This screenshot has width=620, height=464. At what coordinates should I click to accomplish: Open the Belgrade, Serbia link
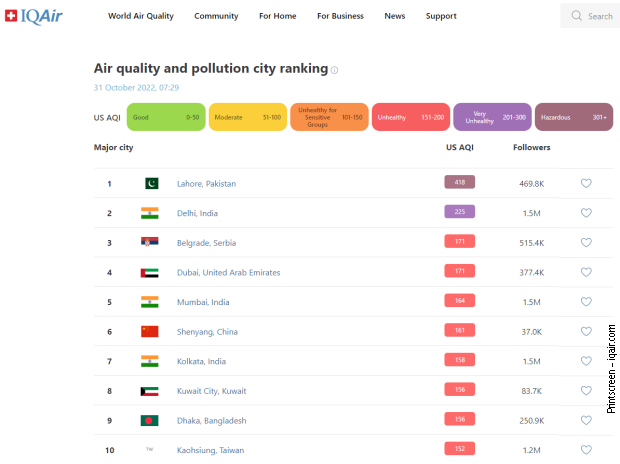coord(206,243)
